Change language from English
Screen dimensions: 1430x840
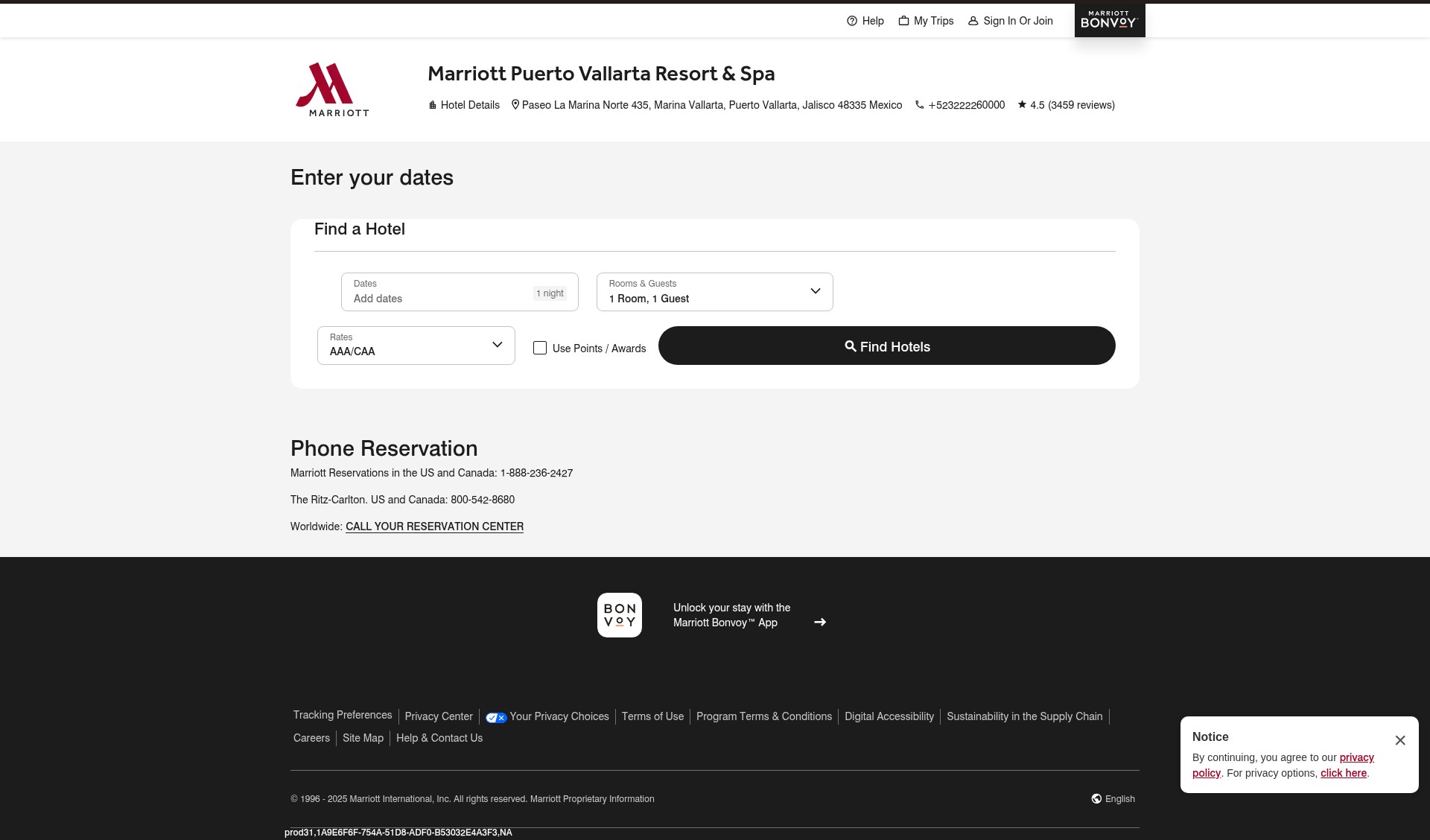1120,799
